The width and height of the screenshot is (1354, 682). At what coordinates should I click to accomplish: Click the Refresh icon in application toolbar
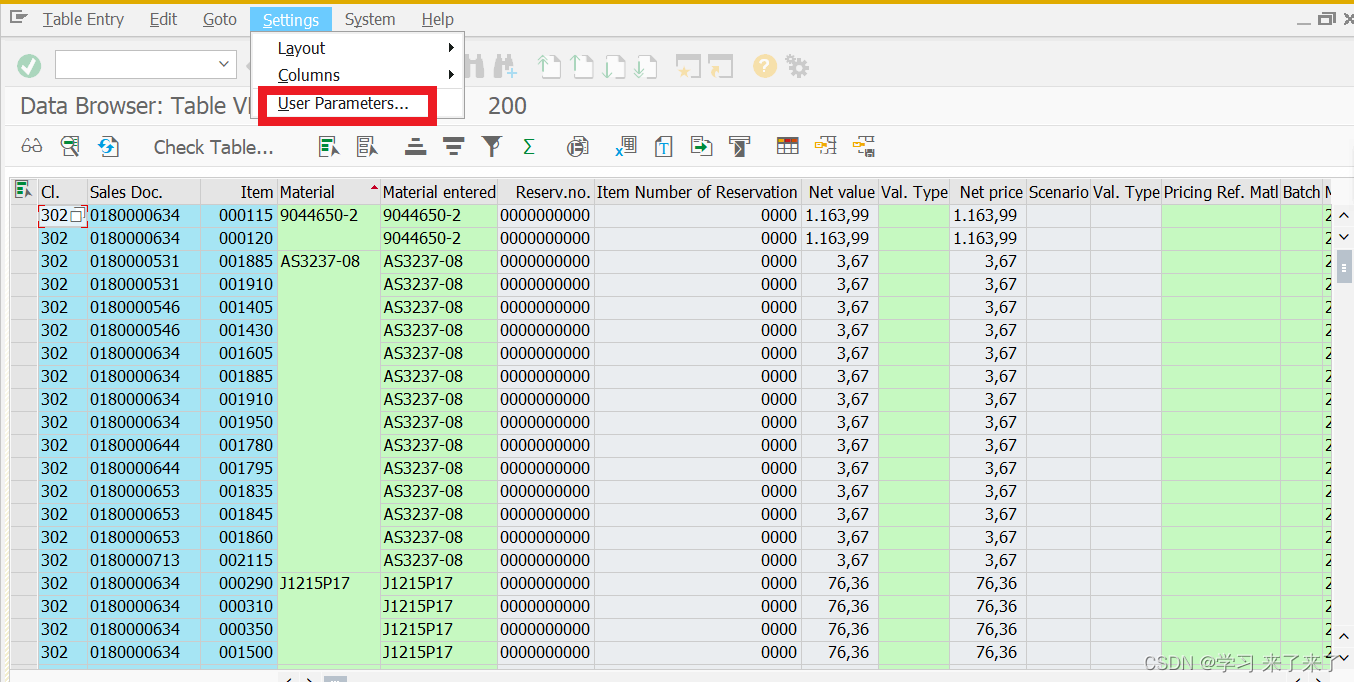108,147
